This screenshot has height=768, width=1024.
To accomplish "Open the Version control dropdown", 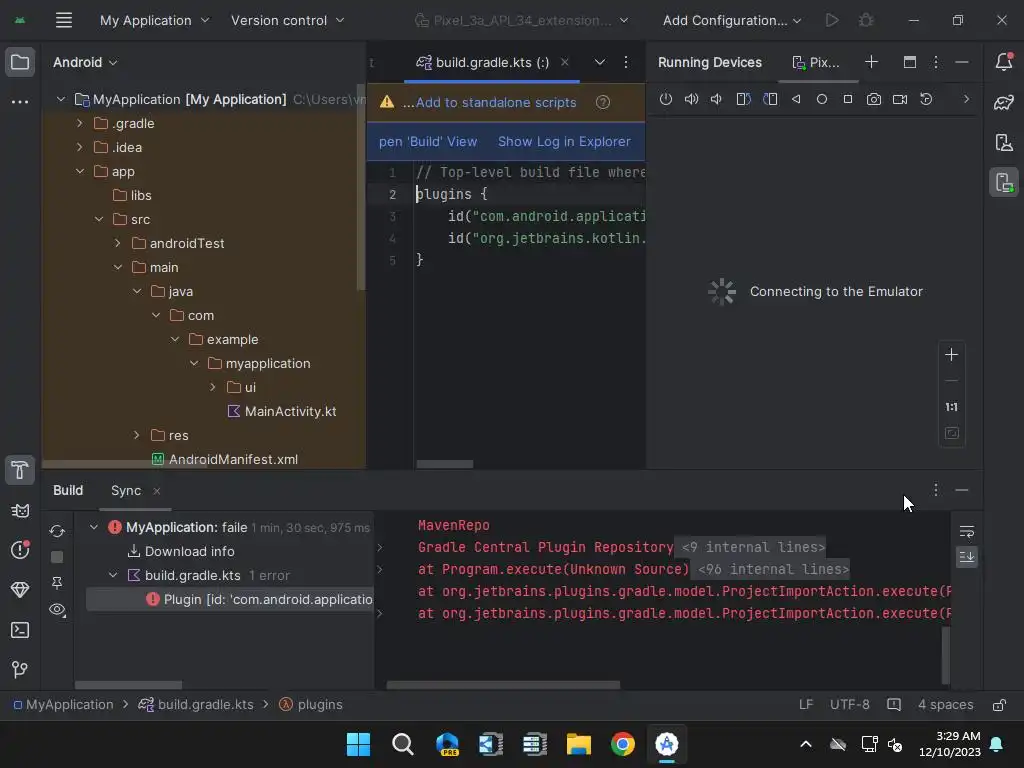I will pos(287,20).
